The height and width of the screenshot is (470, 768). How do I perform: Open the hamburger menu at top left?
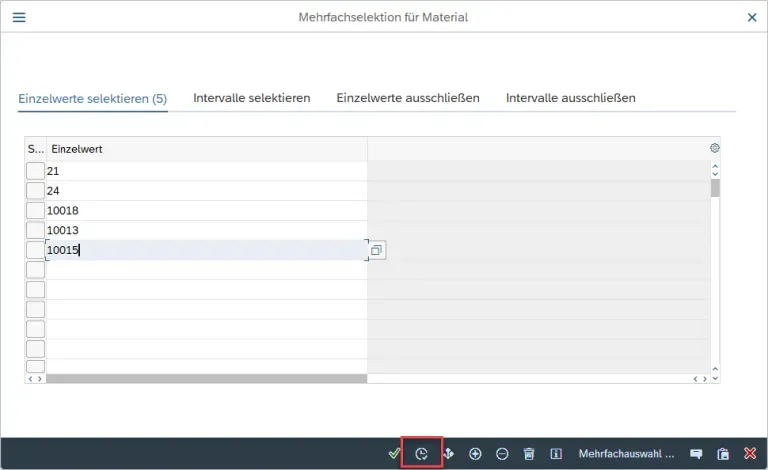tap(18, 17)
